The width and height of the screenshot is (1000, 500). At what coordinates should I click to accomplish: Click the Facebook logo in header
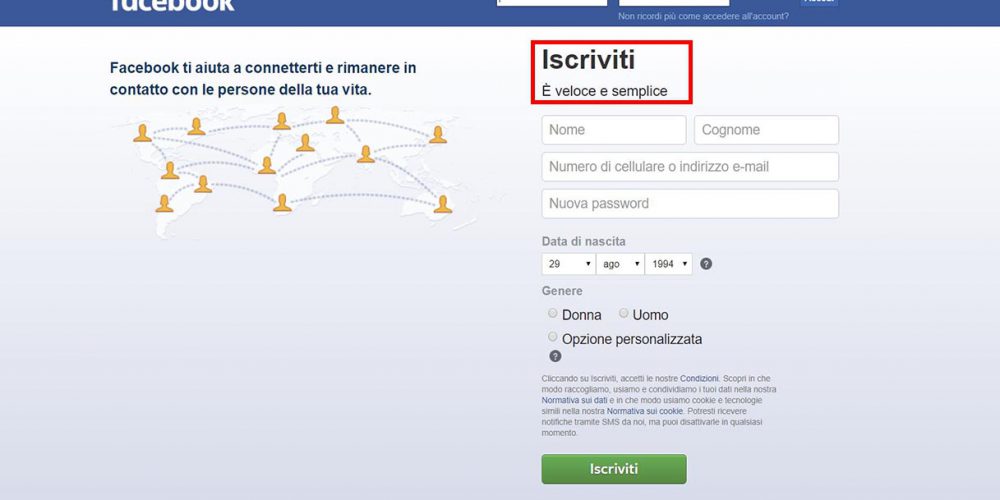tap(172, 5)
